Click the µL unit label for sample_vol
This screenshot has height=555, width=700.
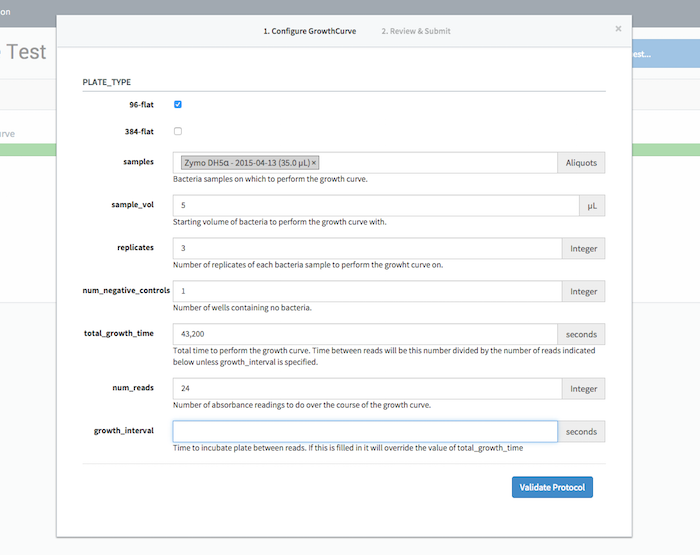click(x=592, y=206)
